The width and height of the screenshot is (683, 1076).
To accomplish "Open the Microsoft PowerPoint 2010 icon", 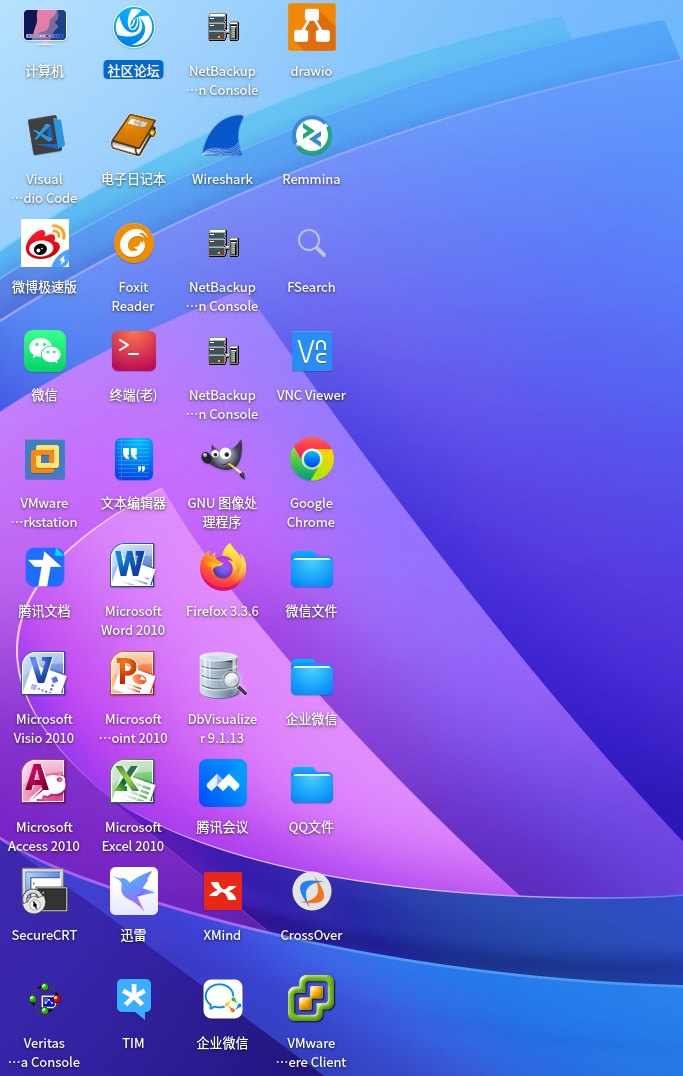I will click(133, 675).
